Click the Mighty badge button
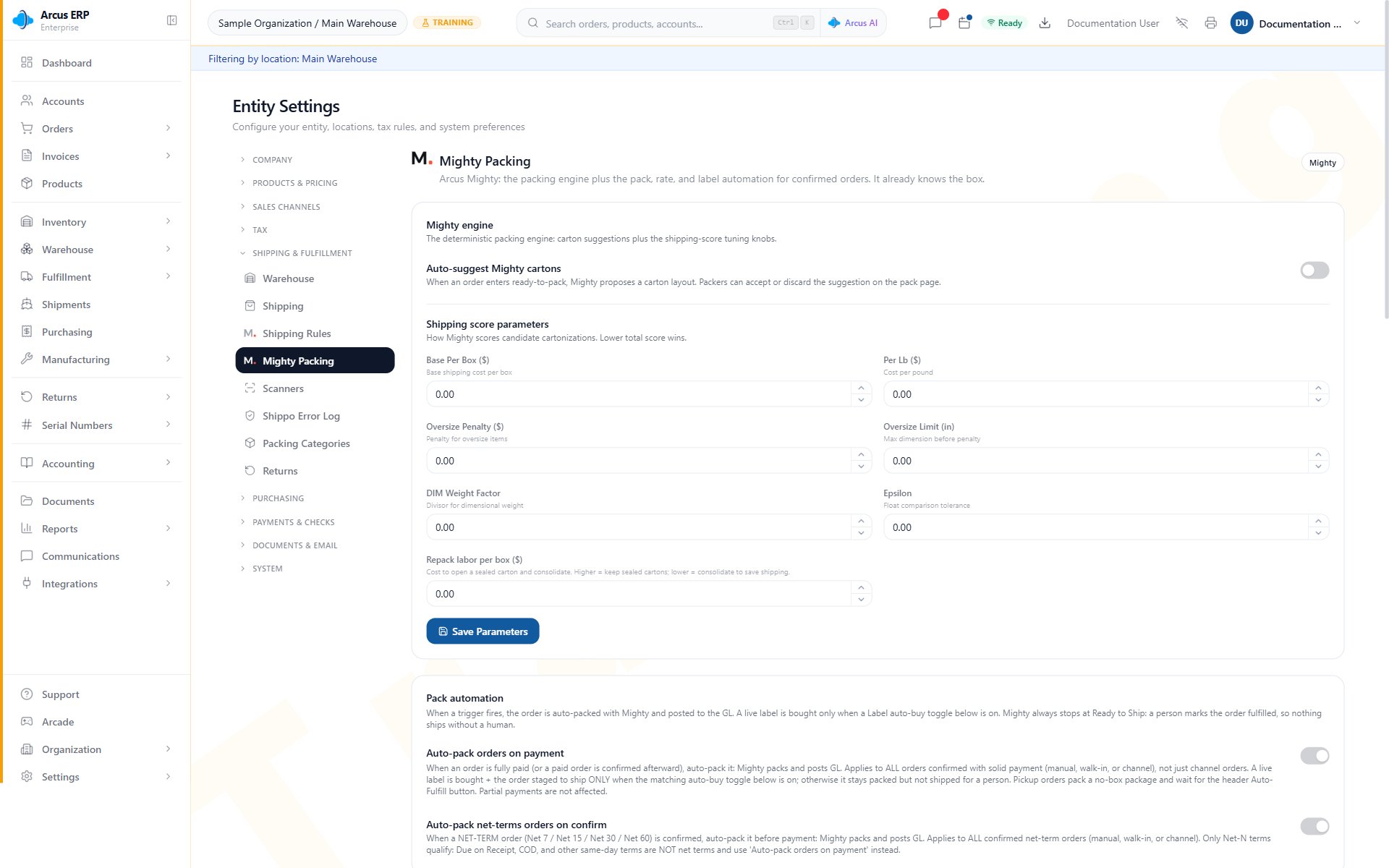This screenshot has width=1389, height=868. 1322,163
